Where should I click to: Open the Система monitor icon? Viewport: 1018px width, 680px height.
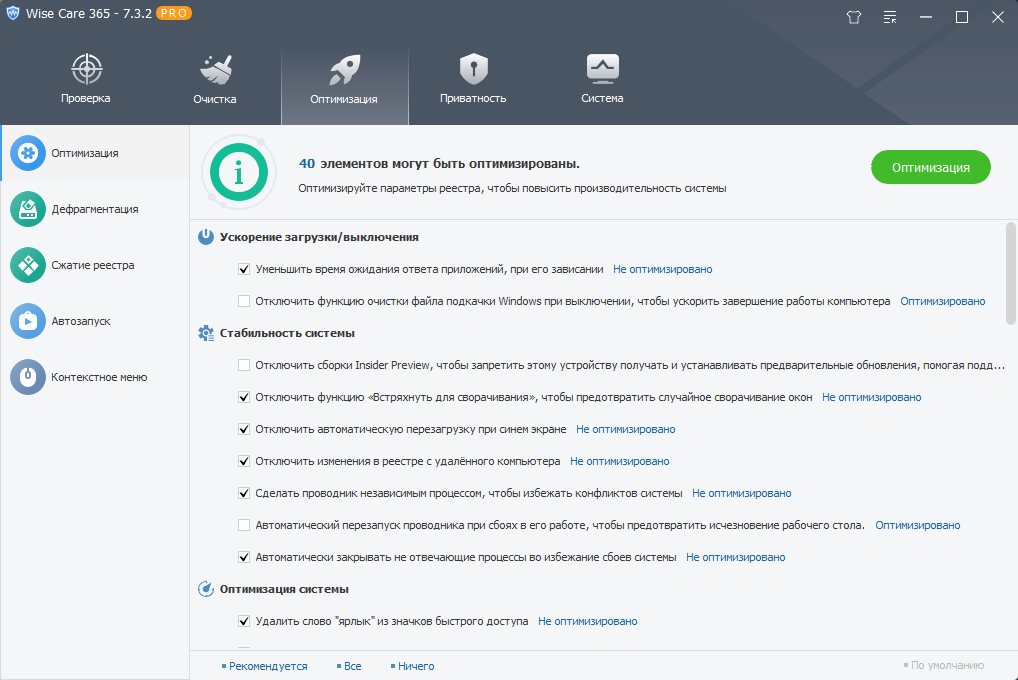602,70
